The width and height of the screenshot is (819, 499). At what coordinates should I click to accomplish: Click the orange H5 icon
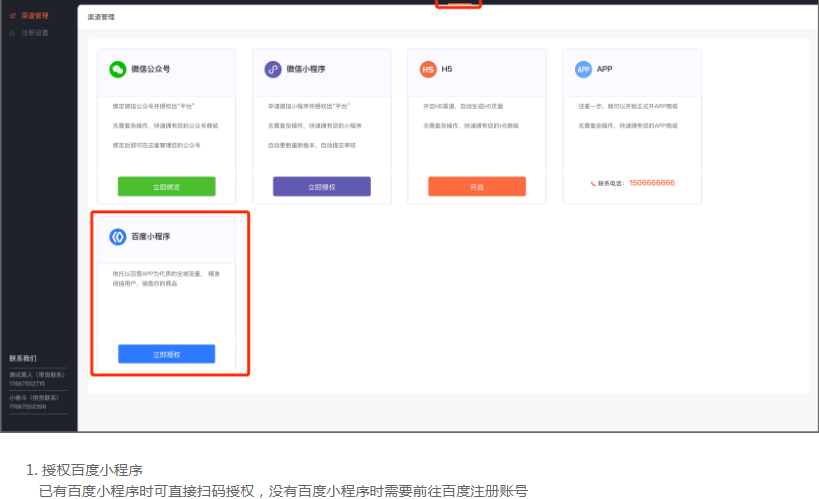(428, 69)
